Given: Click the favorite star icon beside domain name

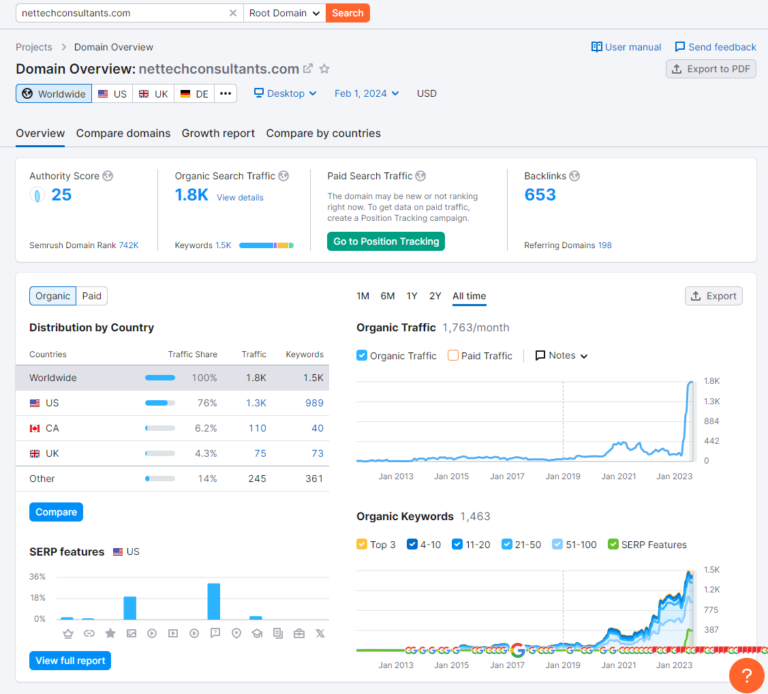Looking at the screenshot, I should pyautogui.click(x=324, y=69).
